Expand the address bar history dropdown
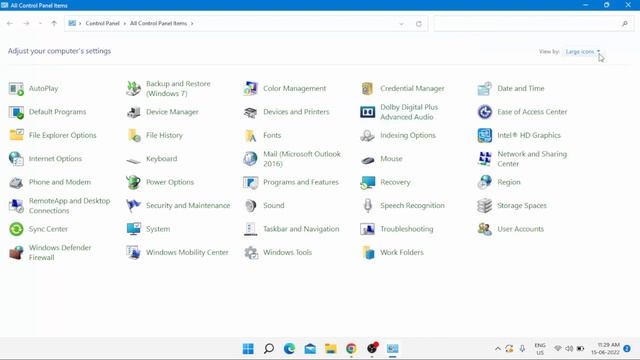This screenshot has height=360, width=640. click(401, 24)
